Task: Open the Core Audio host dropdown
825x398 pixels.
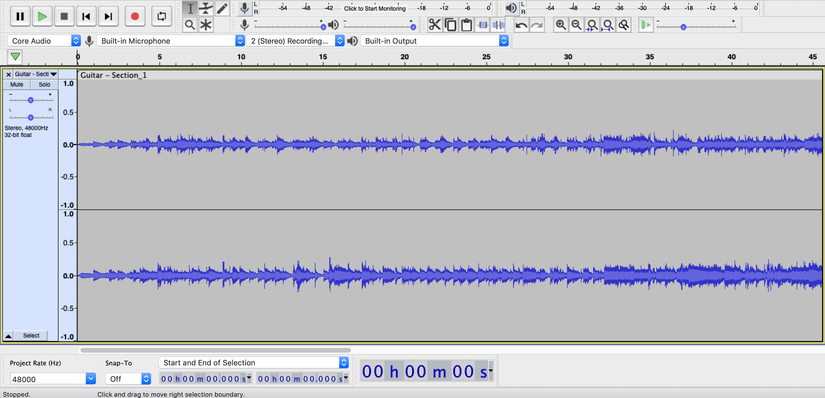Action: click(44, 41)
